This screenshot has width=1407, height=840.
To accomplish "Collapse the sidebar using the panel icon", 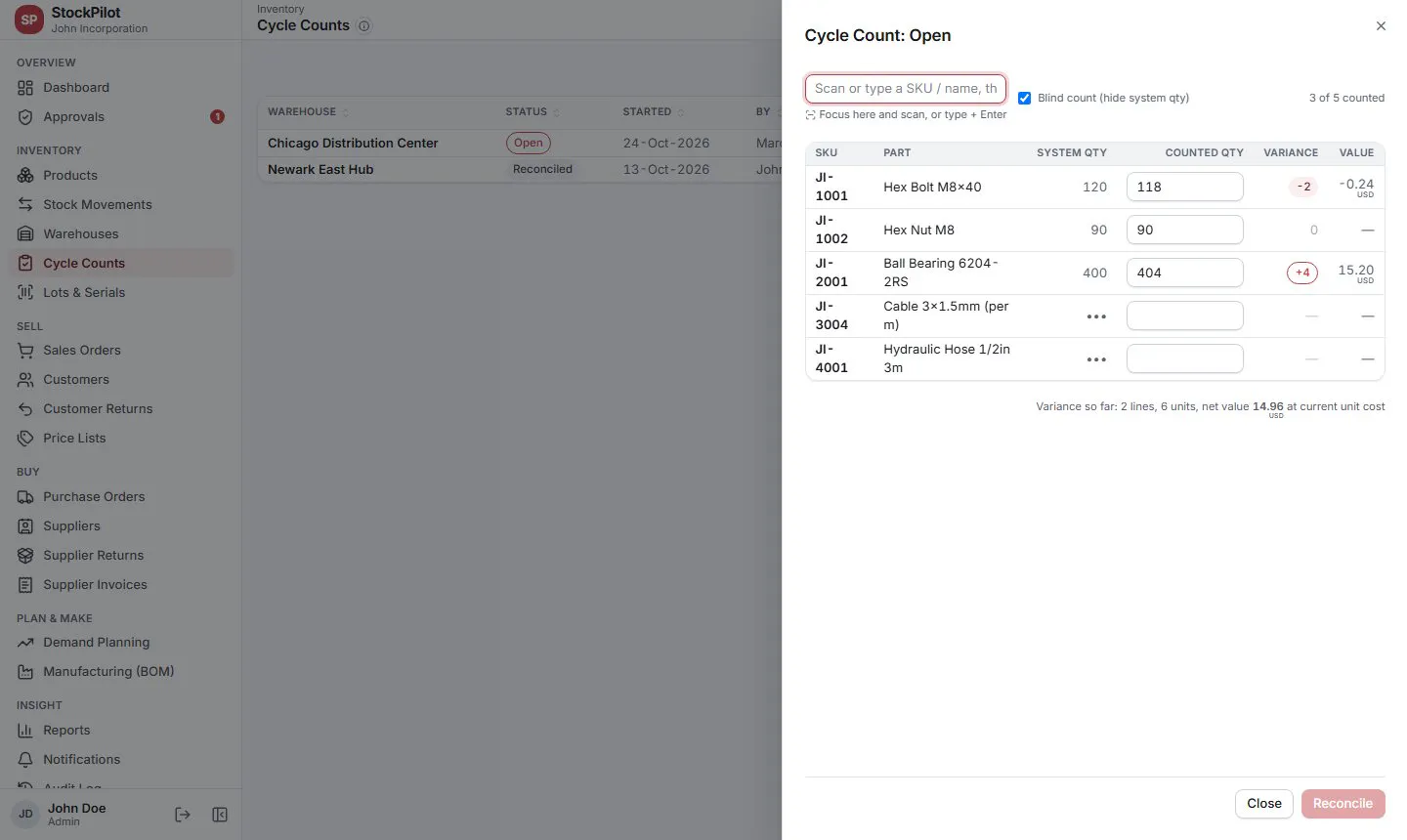I will pos(220,815).
